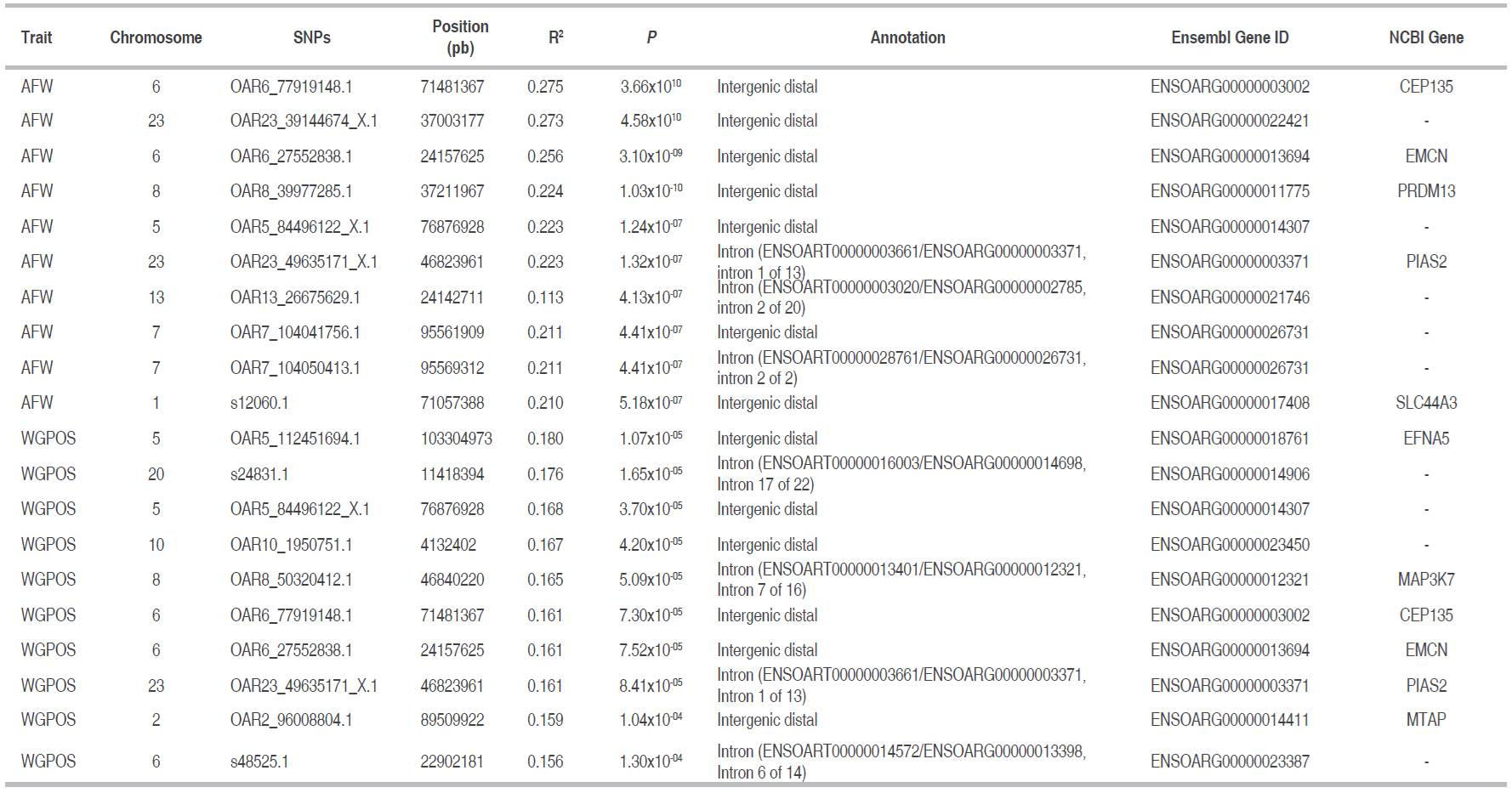Click the Trait column header
Viewport: 1512px width, 793px height.
click(x=37, y=37)
